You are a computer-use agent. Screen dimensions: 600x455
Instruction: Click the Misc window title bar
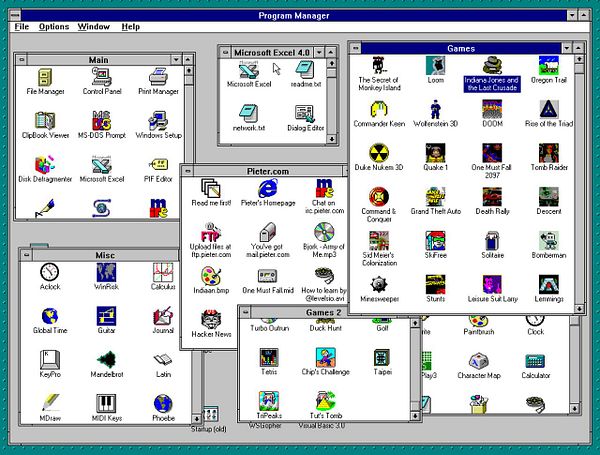click(x=105, y=255)
